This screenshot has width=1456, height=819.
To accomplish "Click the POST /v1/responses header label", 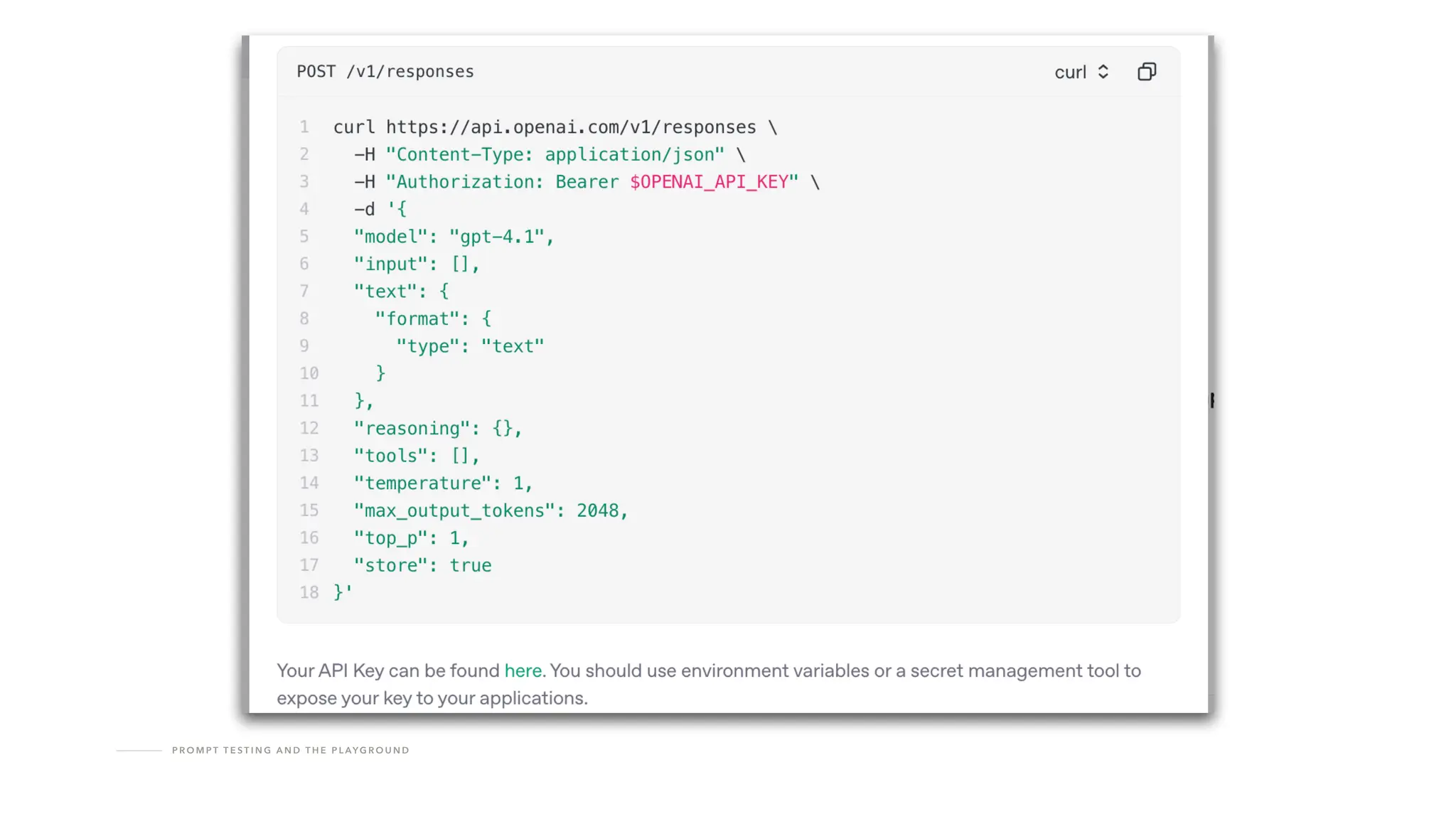I will click(385, 72).
